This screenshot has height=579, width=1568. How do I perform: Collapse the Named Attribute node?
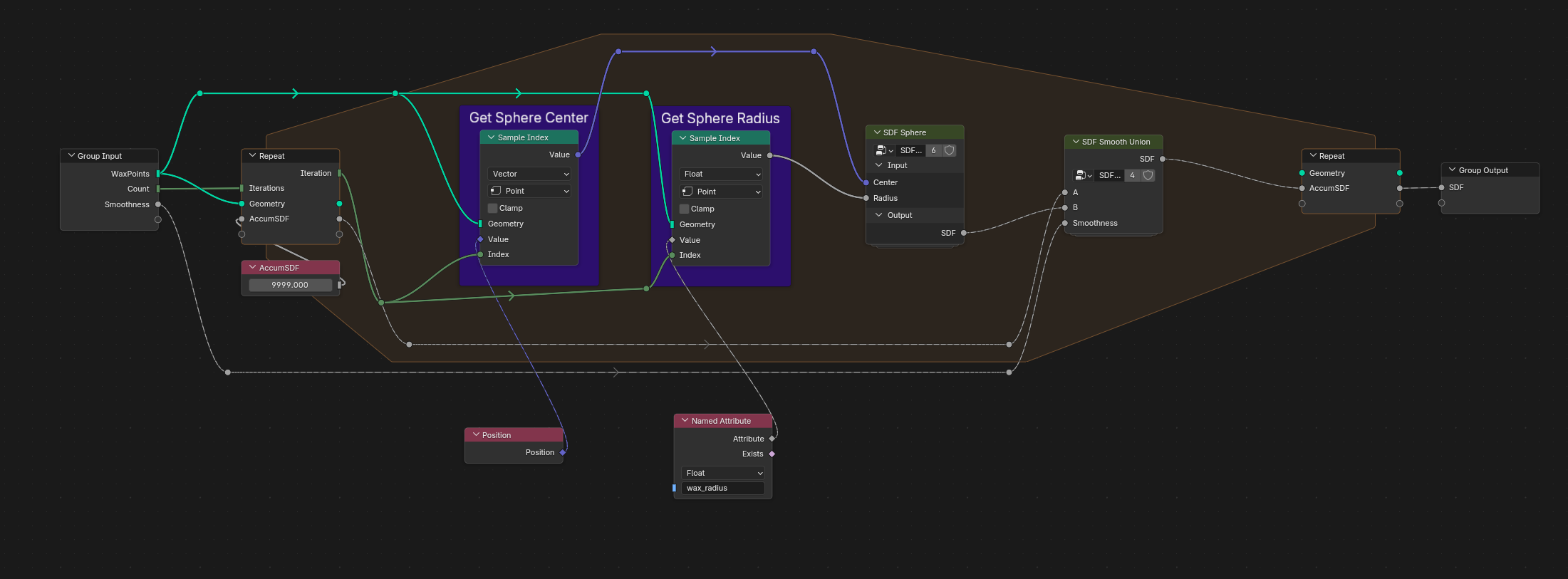coord(685,420)
